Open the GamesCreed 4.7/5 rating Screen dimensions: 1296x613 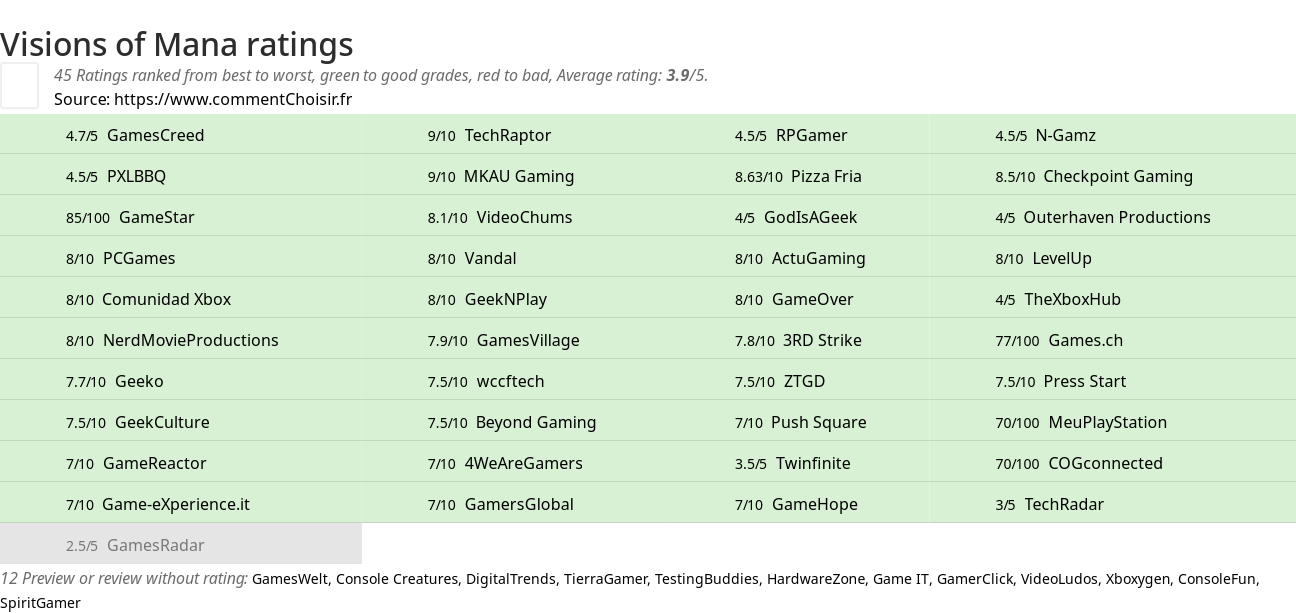181,135
